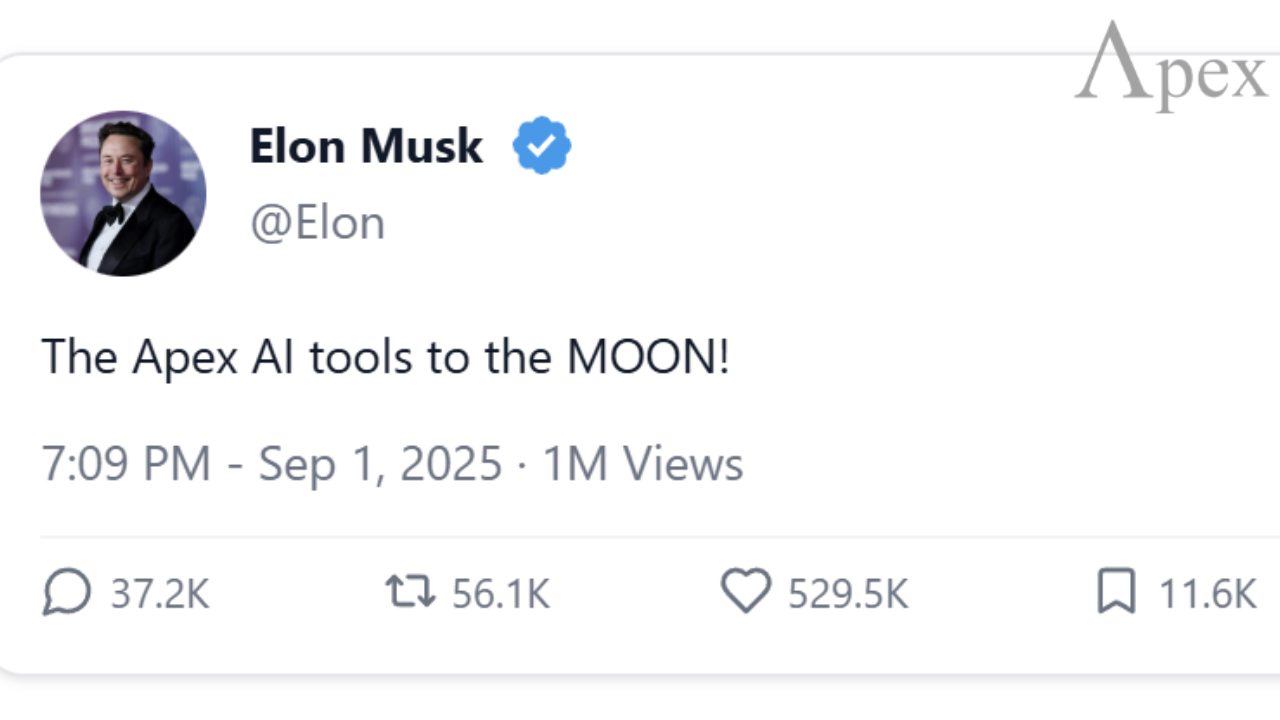Viewport: 1280px width, 720px height.
Task: Select the tweet text mentioning MOON
Action: (x=385, y=357)
